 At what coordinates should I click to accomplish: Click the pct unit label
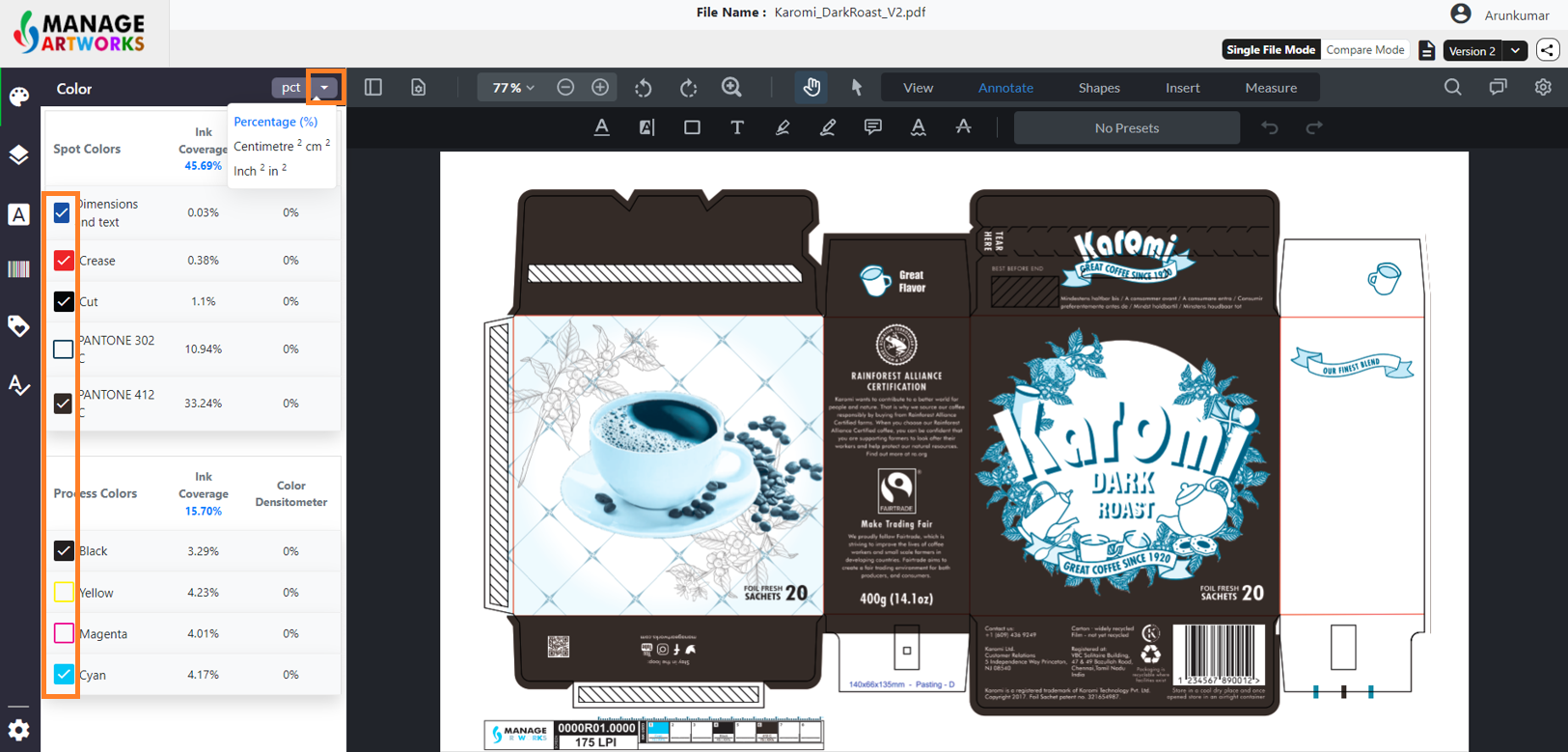pyautogui.click(x=290, y=88)
